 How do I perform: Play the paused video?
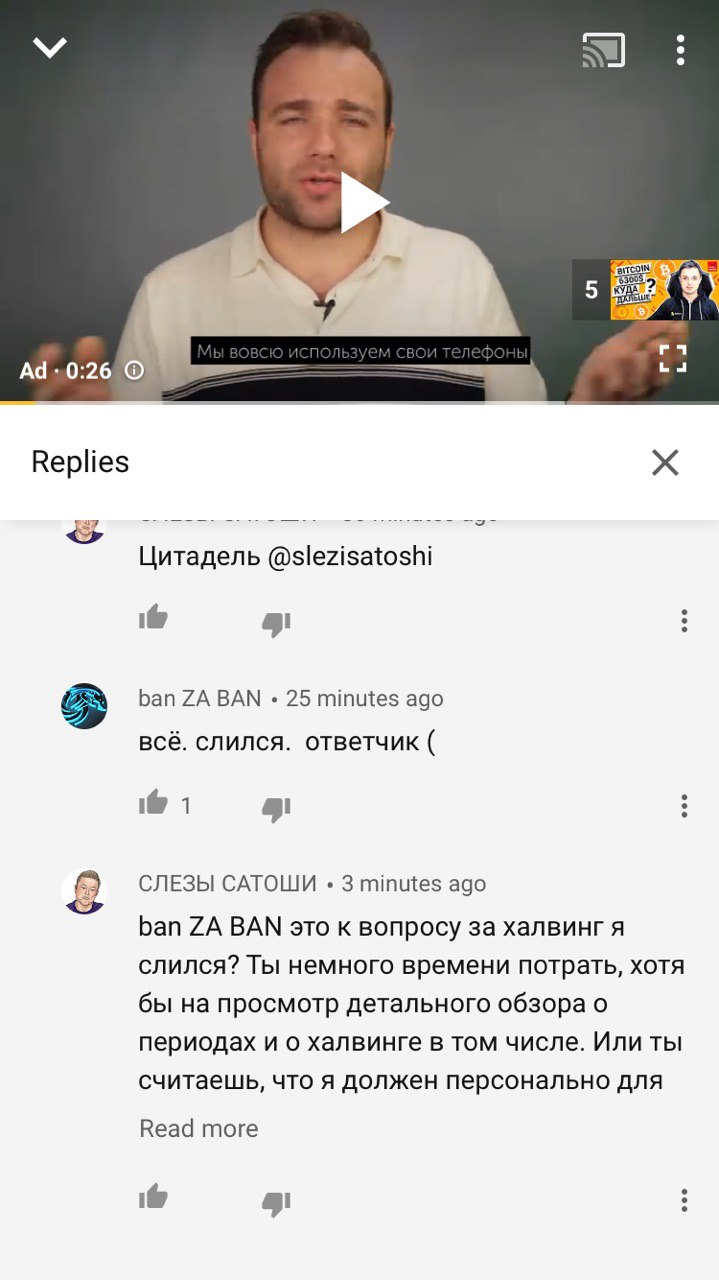pos(363,203)
